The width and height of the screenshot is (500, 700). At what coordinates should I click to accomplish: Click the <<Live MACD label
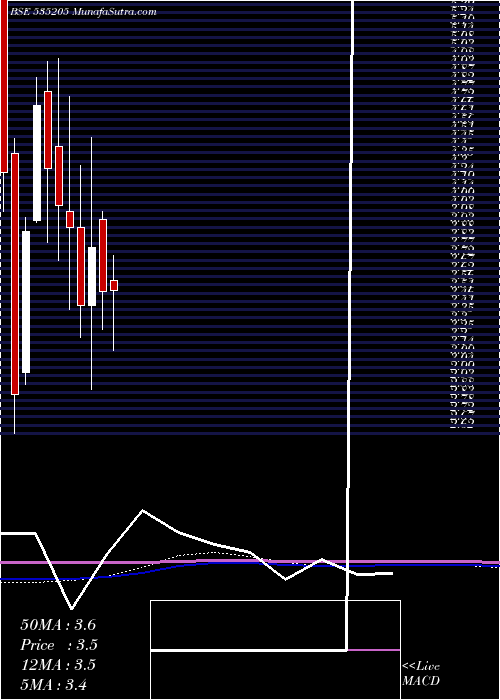(421, 674)
